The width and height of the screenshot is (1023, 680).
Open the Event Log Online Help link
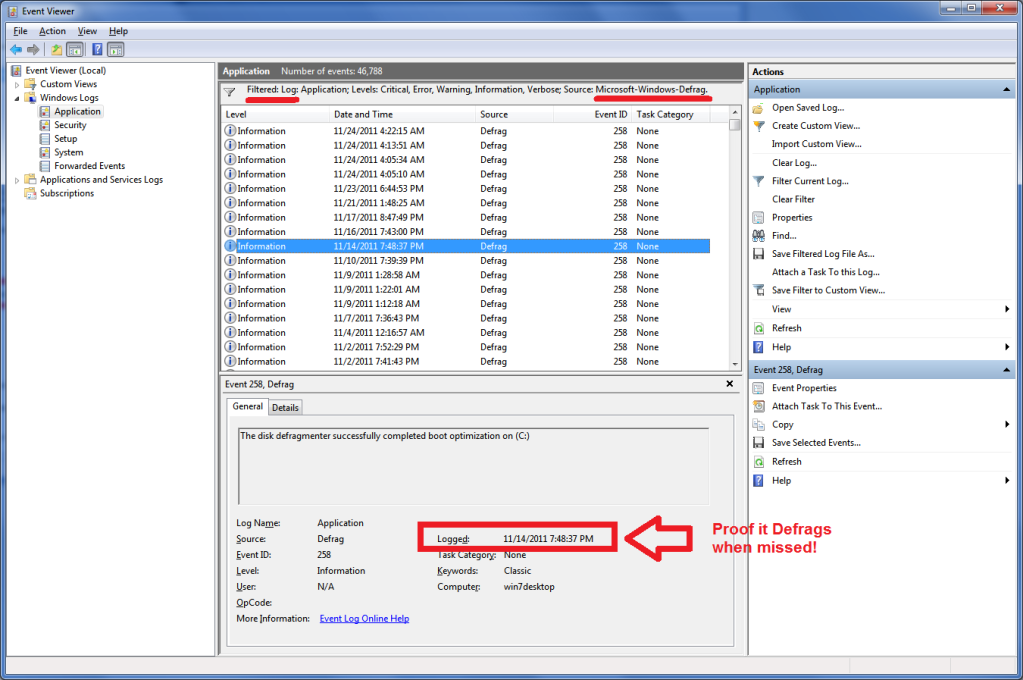click(364, 619)
